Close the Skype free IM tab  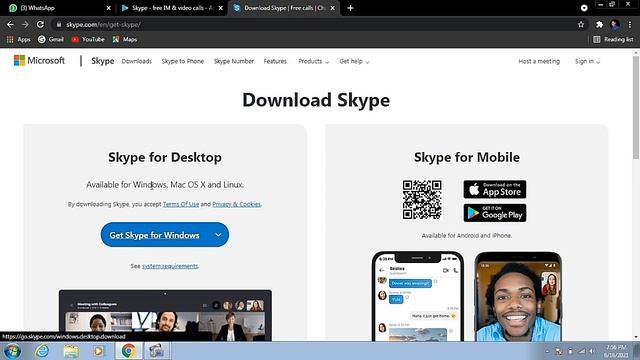(221, 8)
